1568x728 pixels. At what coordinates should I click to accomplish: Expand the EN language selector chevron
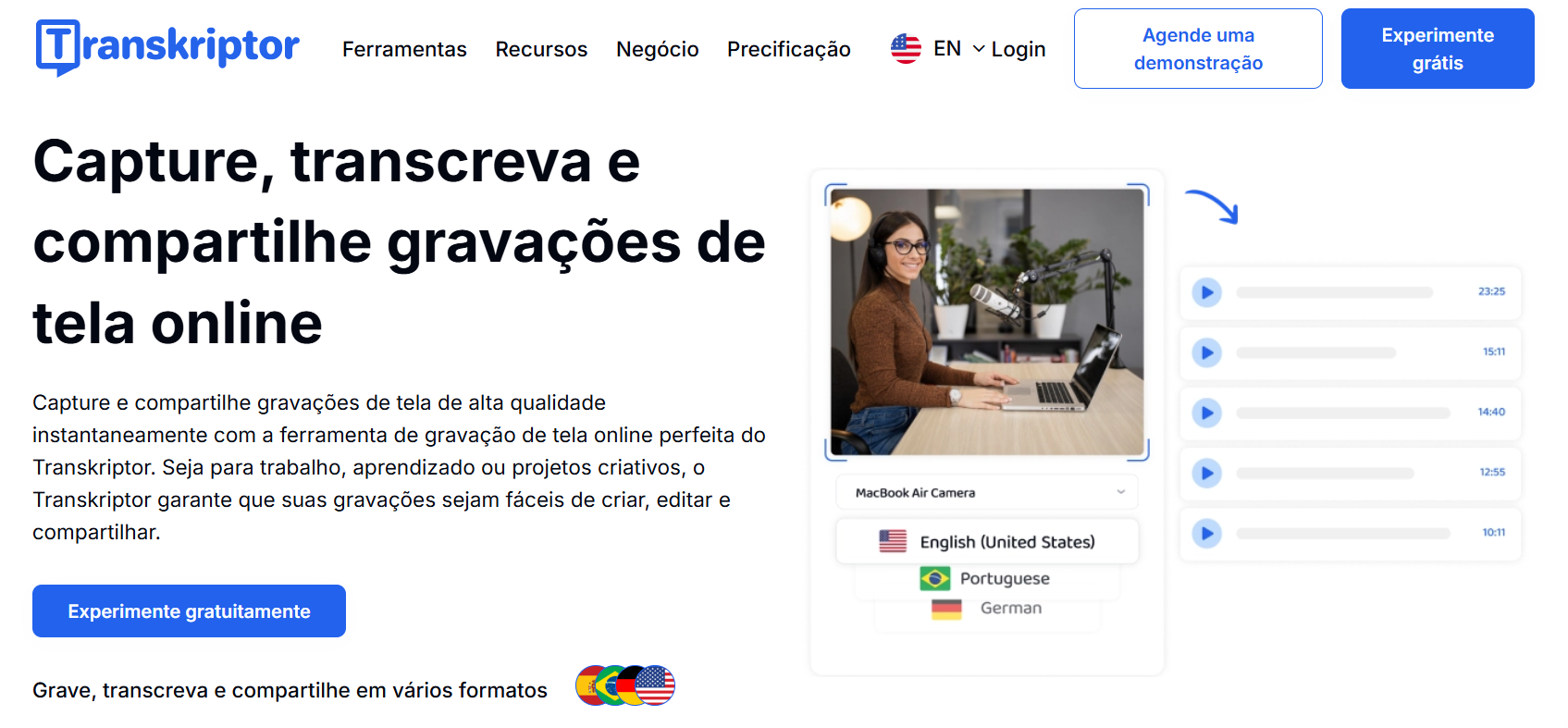click(979, 48)
